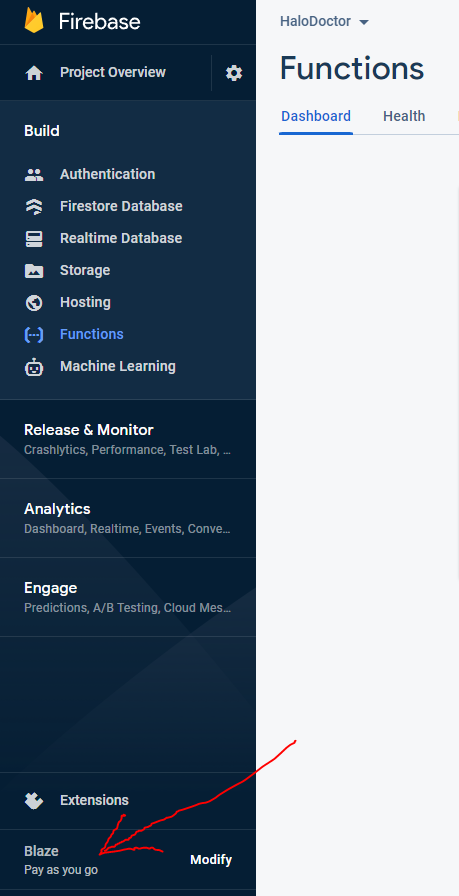Click the Storage image icon
The height and width of the screenshot is (896, 459).
34,270
